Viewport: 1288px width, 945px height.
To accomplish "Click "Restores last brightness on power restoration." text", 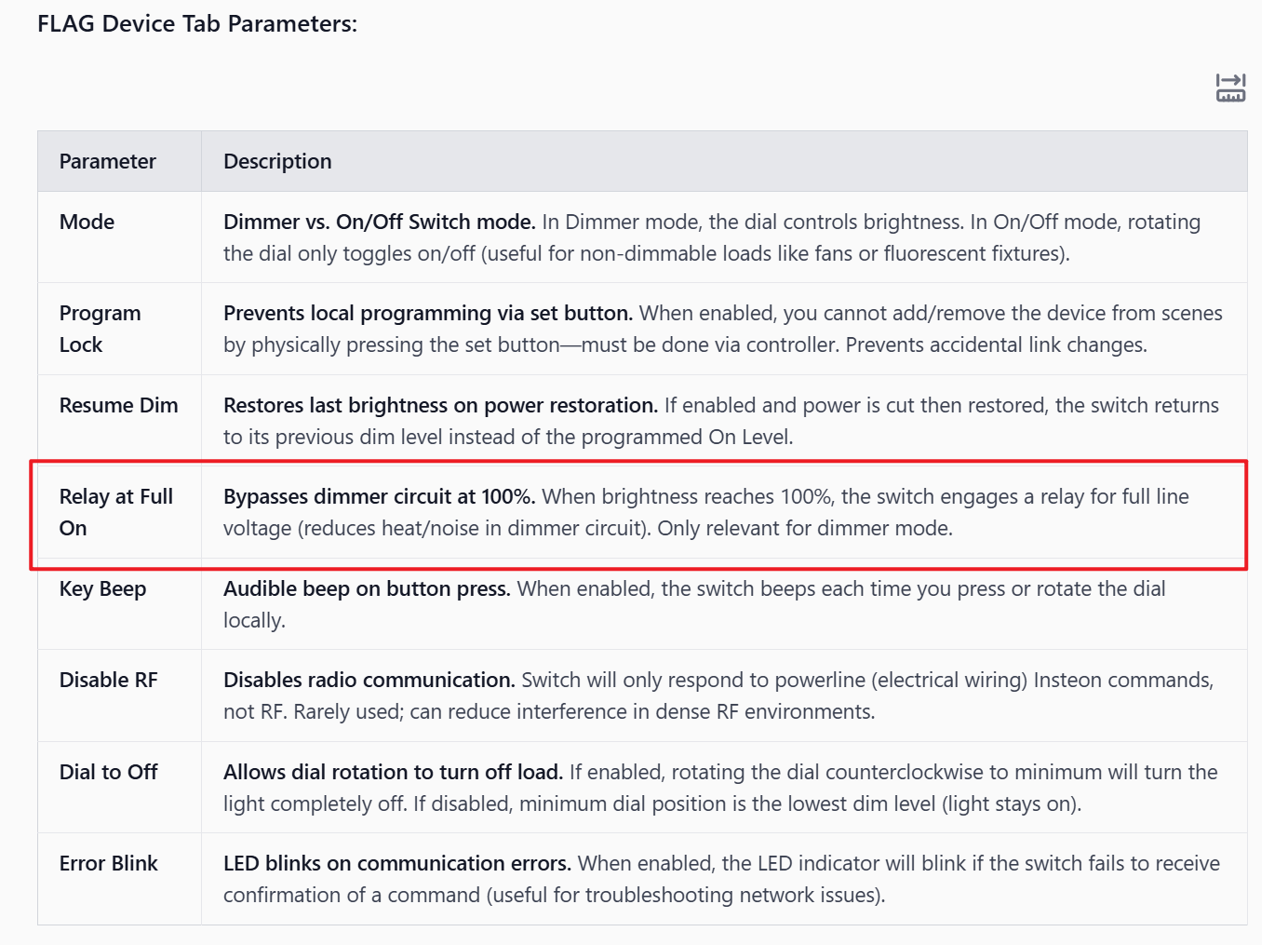I will click(x=440, y=405).
